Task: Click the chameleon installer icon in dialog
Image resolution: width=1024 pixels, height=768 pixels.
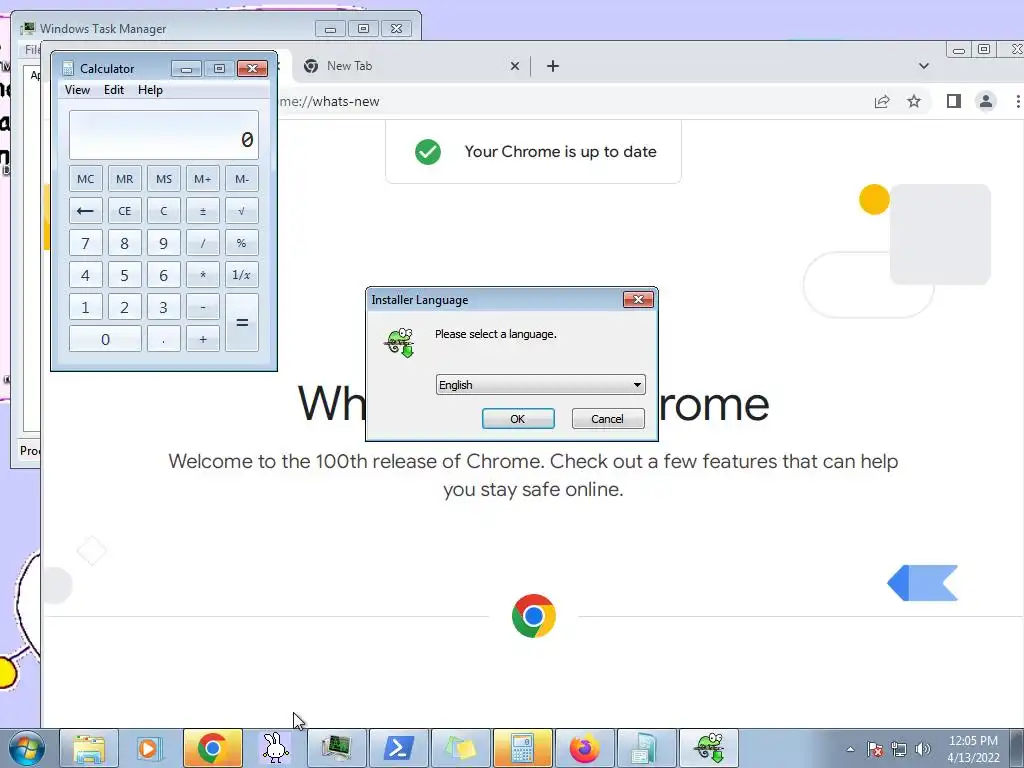Action: click(400, 343)
